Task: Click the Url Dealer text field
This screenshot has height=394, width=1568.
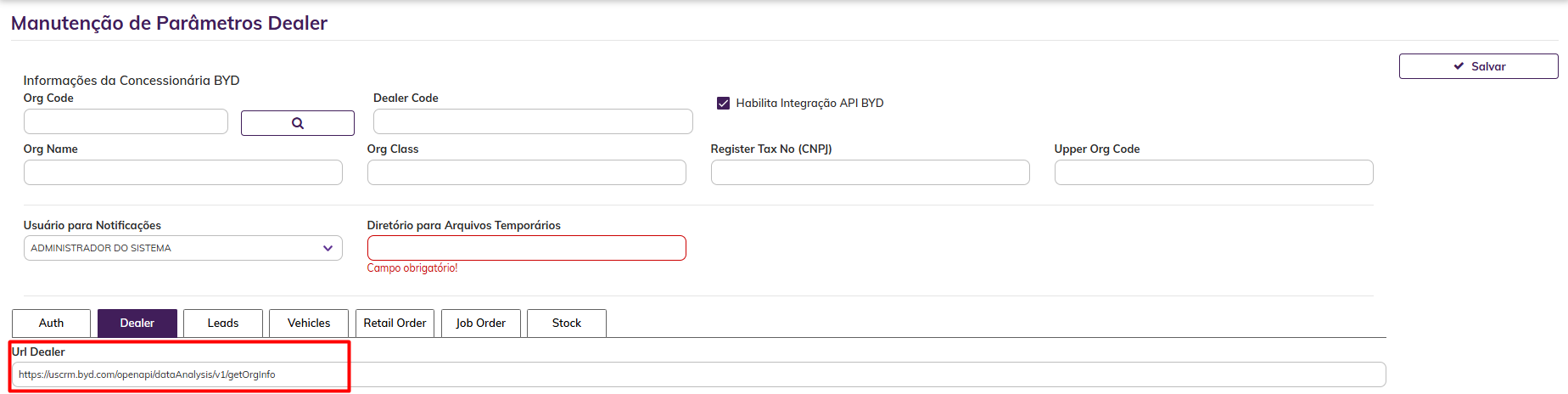Action: (697, 374)
